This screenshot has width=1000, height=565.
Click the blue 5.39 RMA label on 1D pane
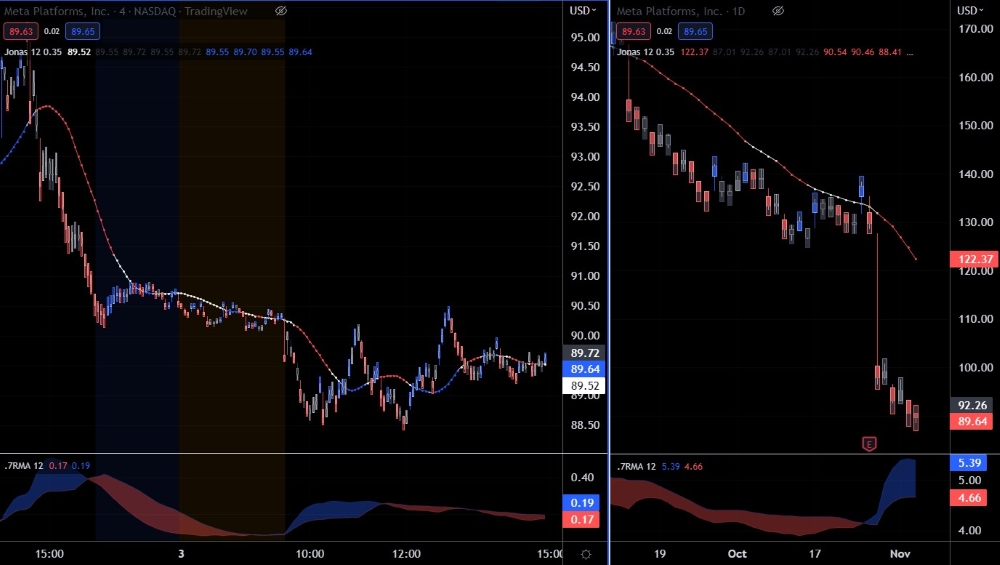pyautogui.click(x=969, y=463)
